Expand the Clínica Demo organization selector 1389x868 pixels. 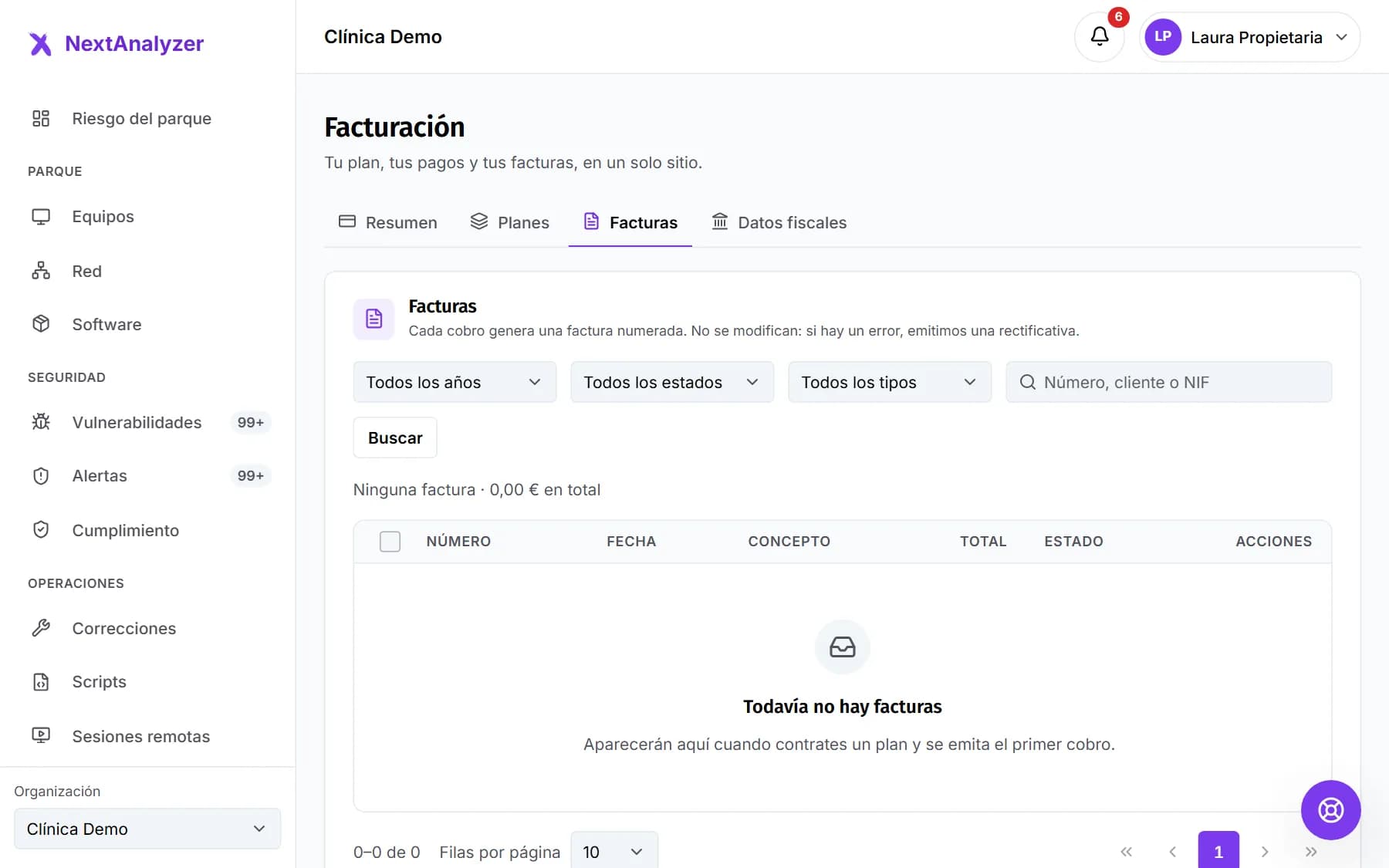pyautogui.click(x=147, y=829)
